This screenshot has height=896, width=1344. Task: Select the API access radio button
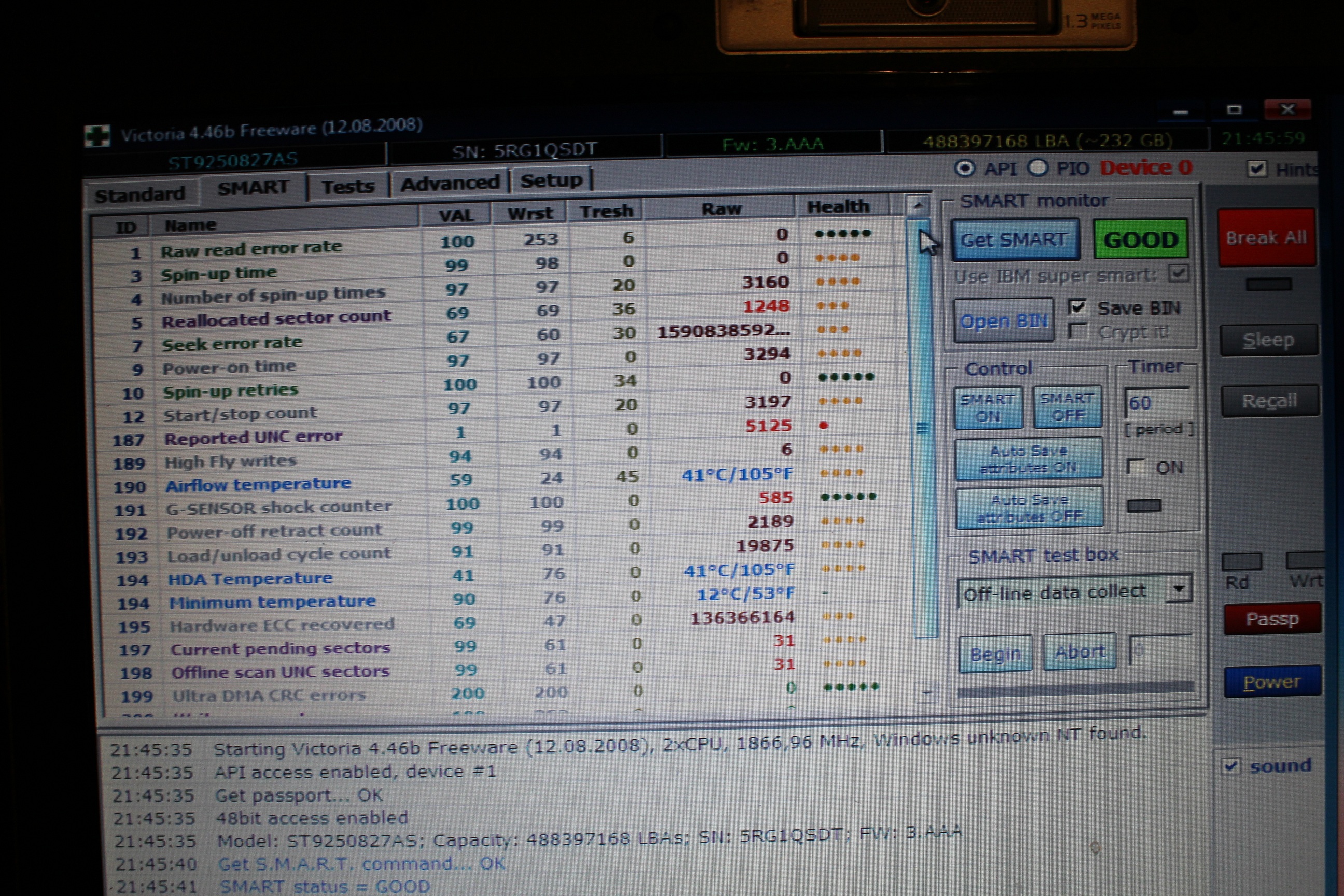[965, 169]
